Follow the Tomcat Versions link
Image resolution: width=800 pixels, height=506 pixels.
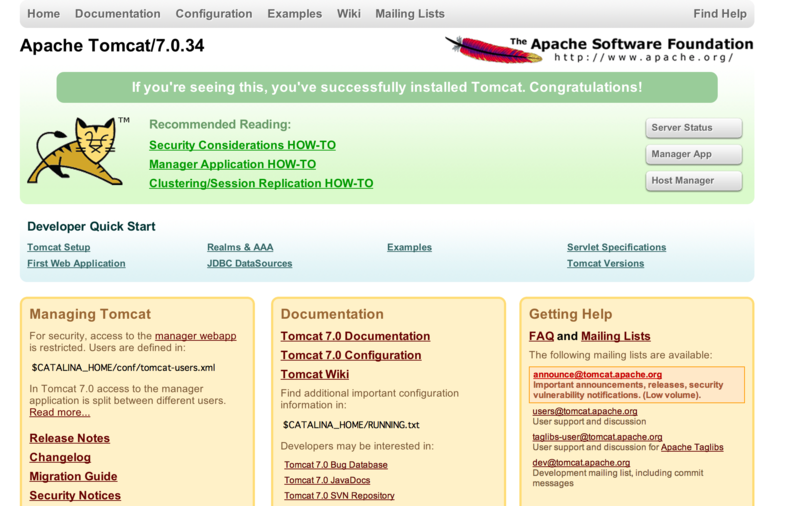(x=606, y=264)
